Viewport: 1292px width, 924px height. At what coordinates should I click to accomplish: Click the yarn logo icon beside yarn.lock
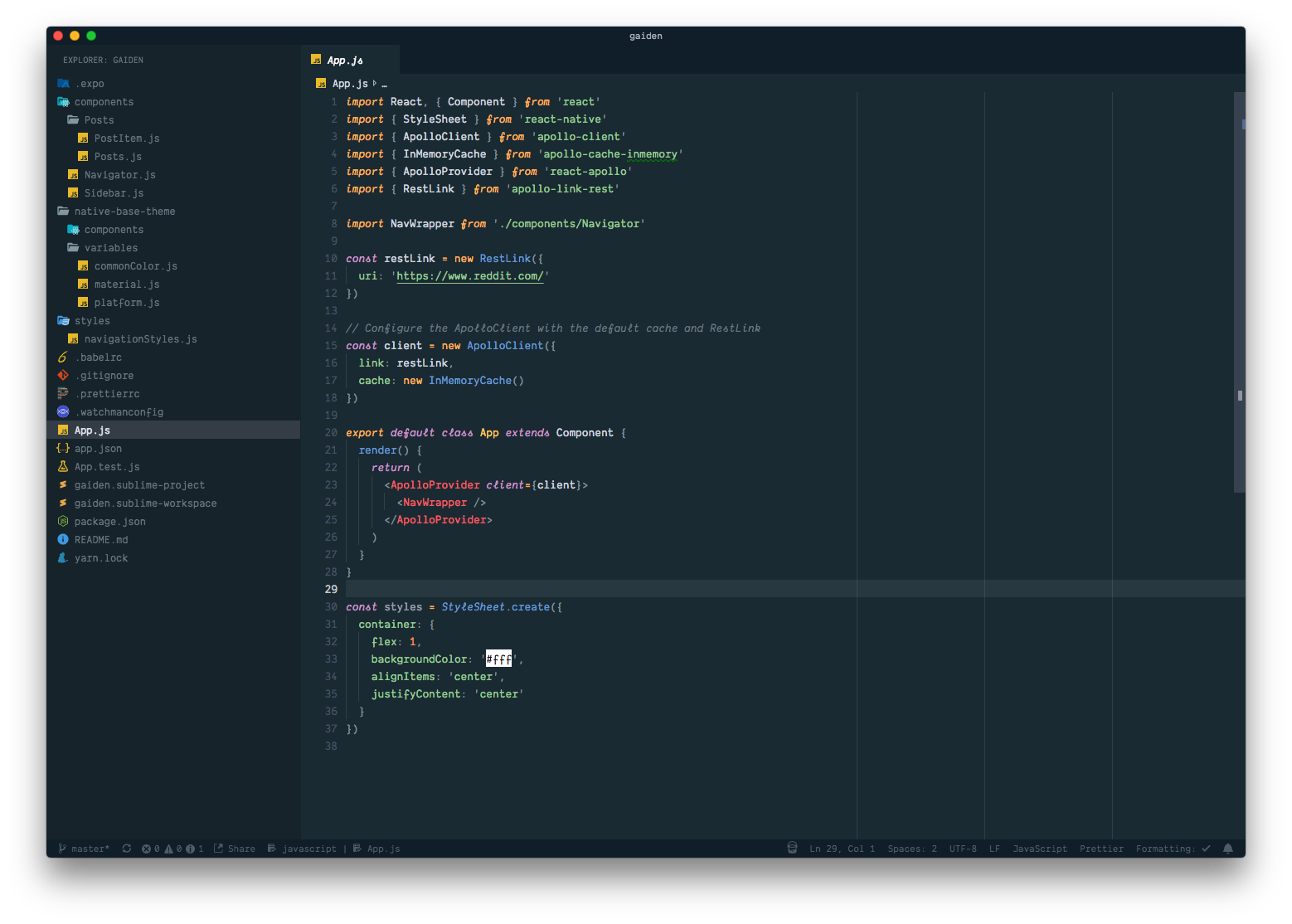(63, 557)
